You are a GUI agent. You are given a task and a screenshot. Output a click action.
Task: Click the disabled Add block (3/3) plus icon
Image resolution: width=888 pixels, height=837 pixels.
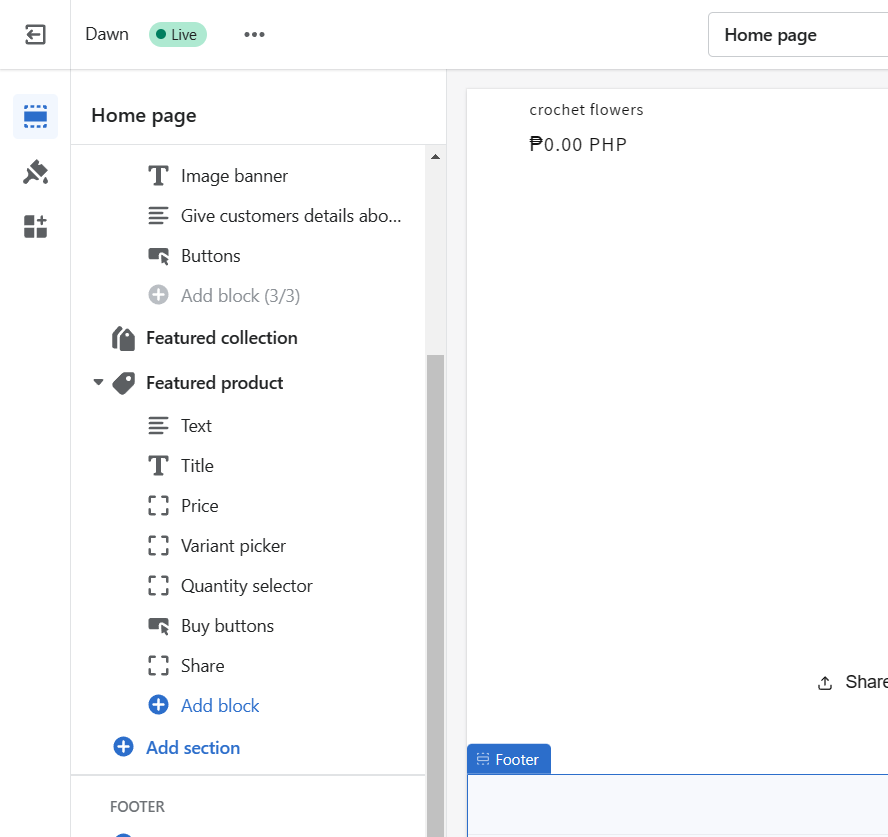coord(159,295)
